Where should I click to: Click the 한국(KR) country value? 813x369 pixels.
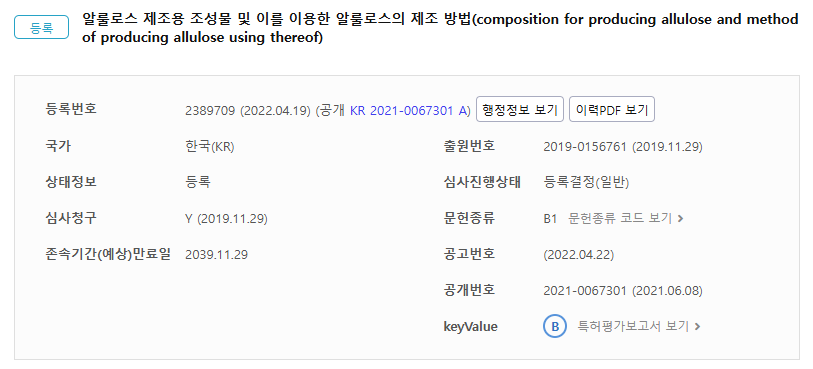coord(210,147)
